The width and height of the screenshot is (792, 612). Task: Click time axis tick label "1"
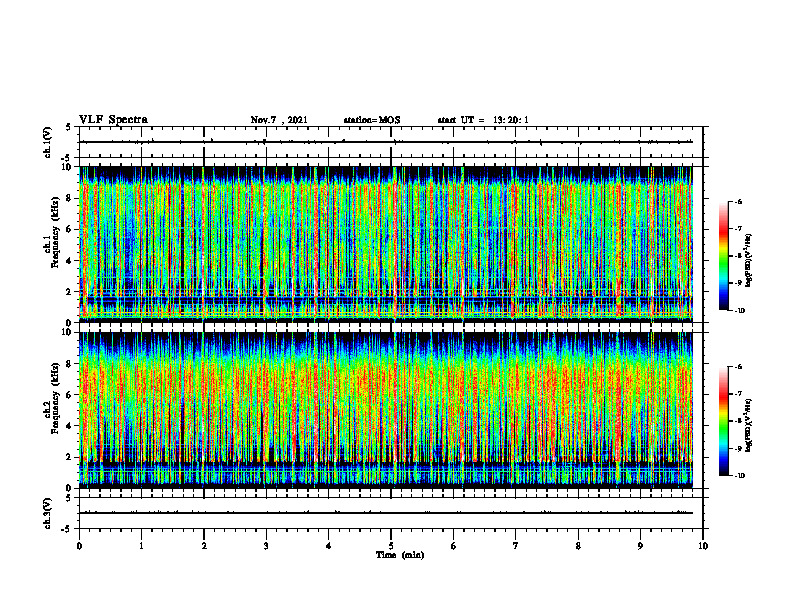pos(141,546)
